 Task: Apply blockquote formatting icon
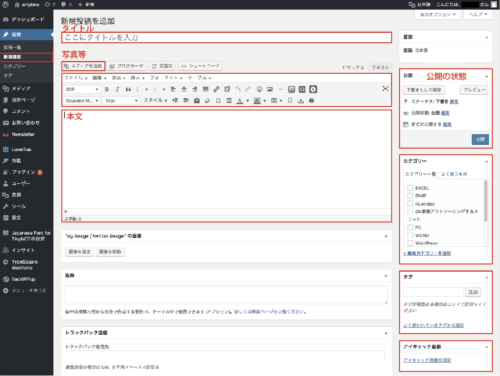(x=128, y=89)
